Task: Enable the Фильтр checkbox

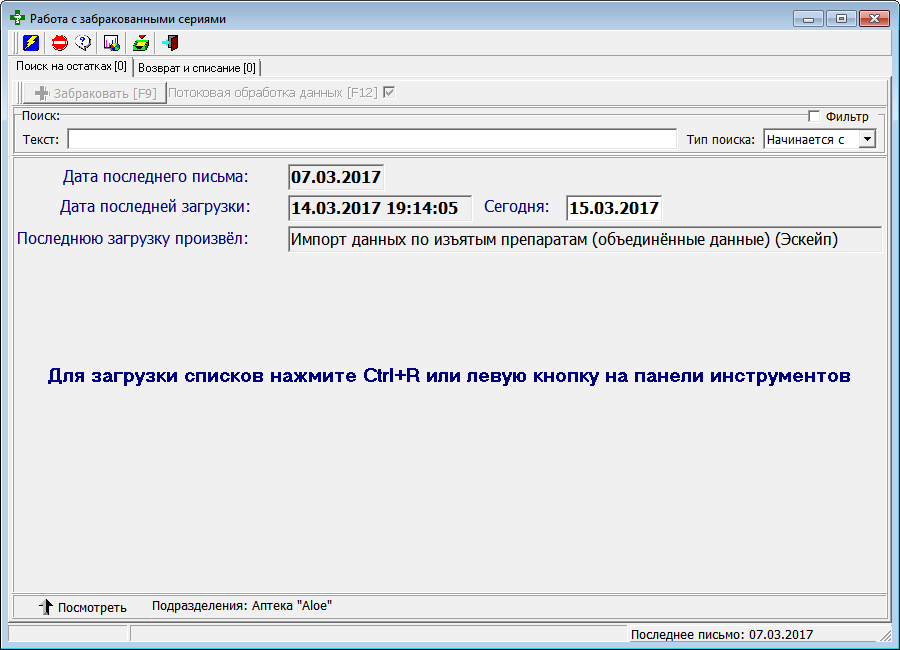Action: 814,116
